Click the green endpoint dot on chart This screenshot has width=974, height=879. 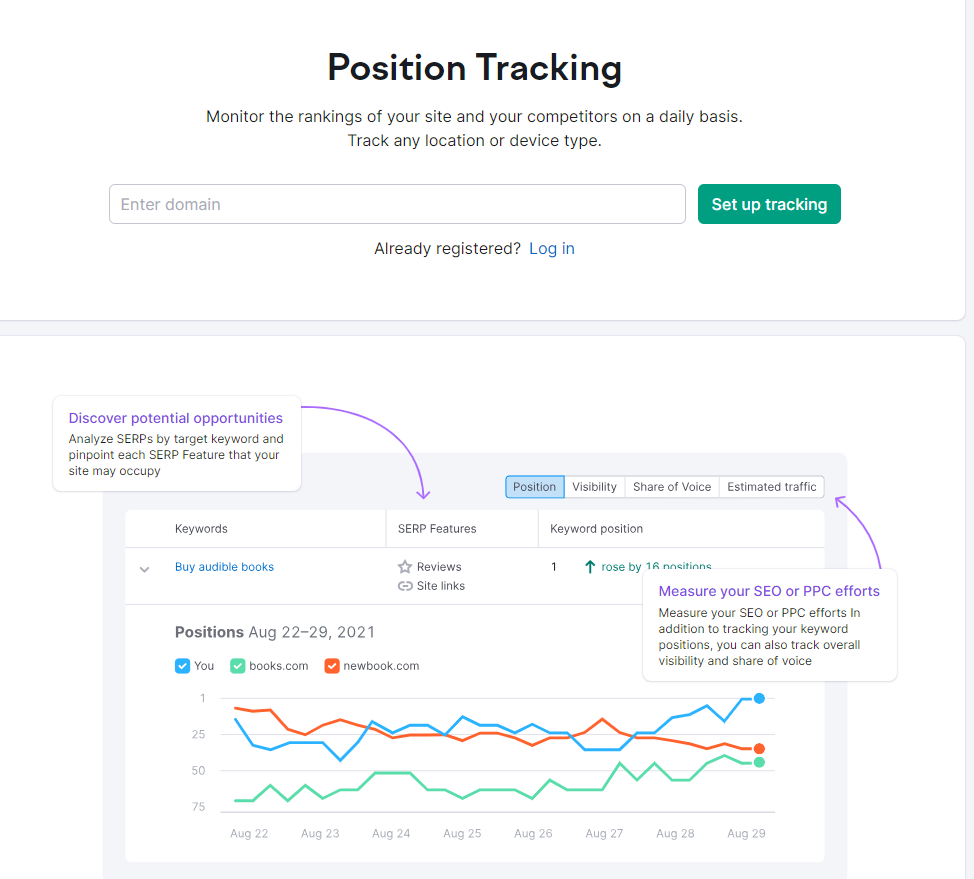pos(759,762)
